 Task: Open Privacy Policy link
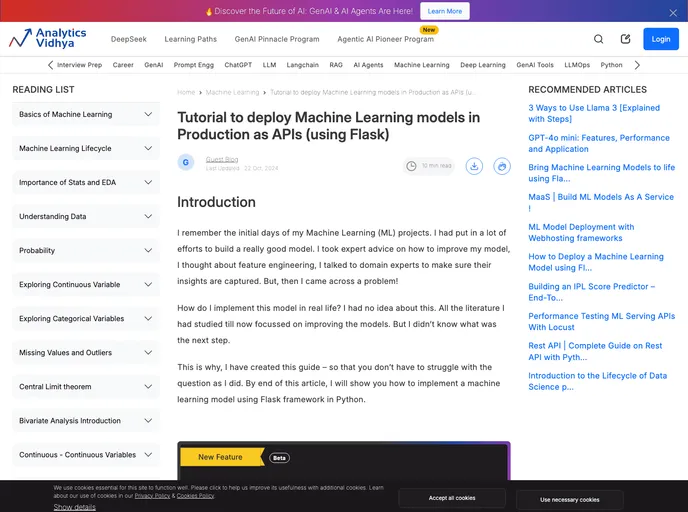pos(152,496)
